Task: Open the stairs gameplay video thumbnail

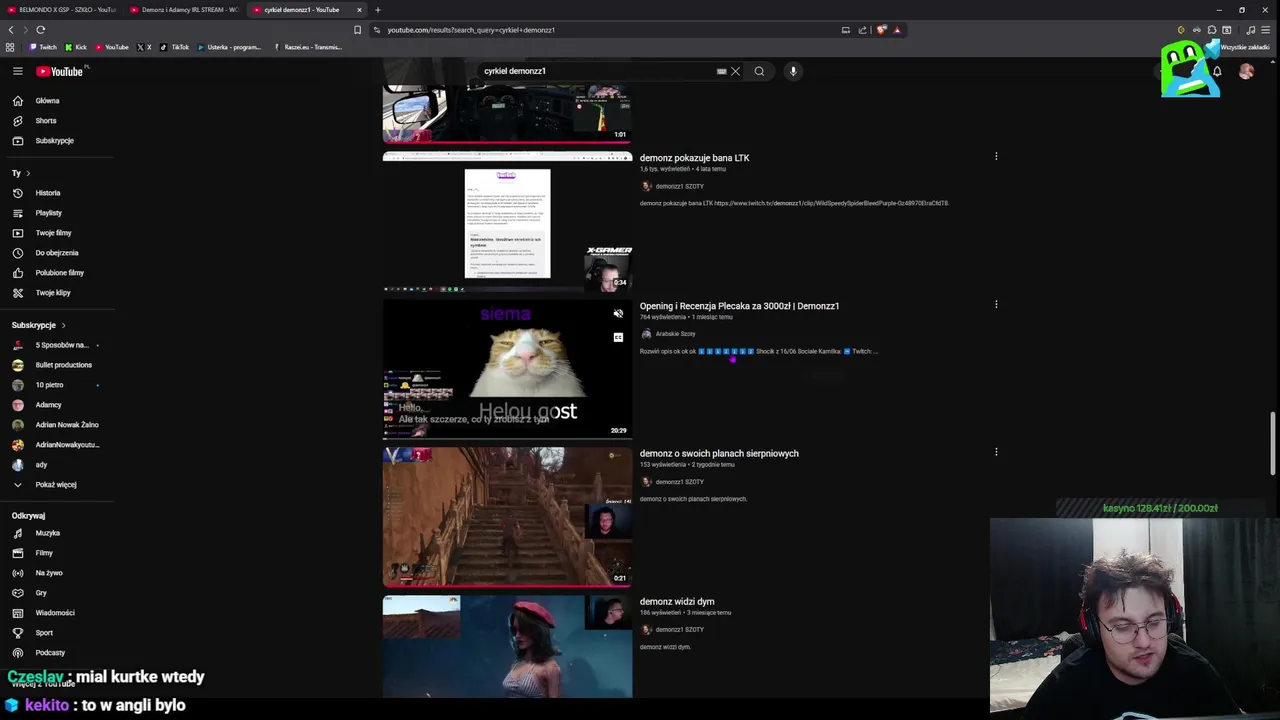Action: [507, 517]
